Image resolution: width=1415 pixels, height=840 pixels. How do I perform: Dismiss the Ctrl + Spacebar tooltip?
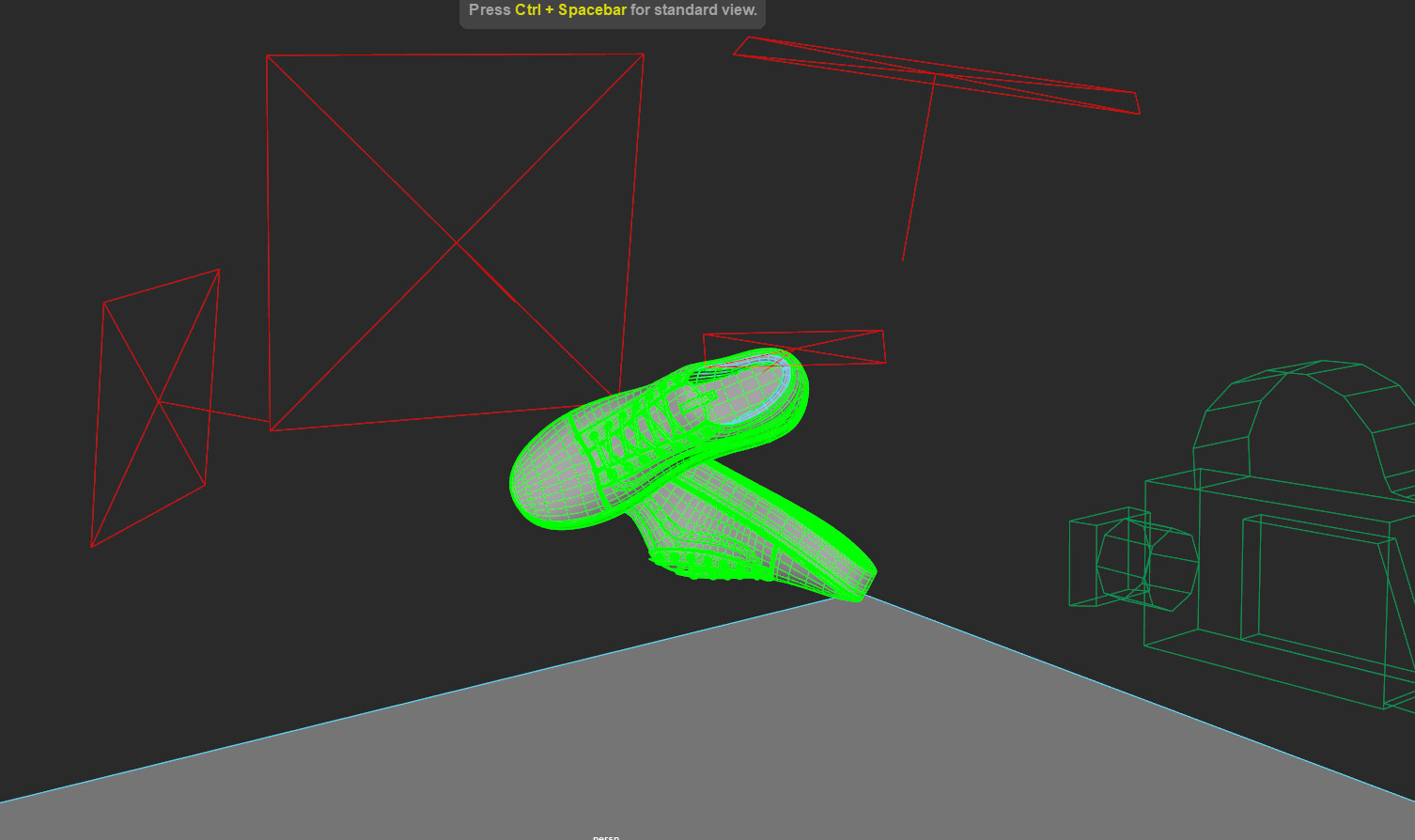(612, 10)
